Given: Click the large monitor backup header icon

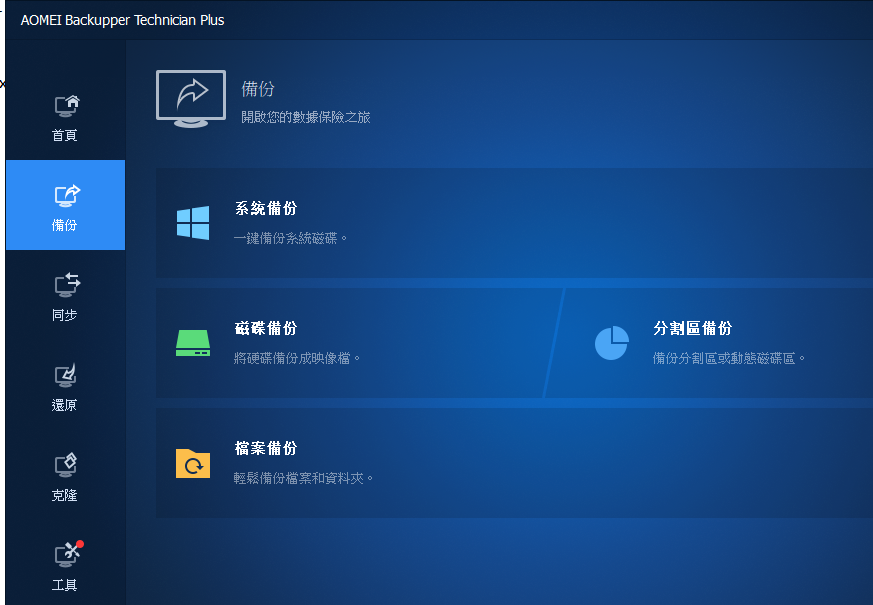Looking at the screenshot, I should click(x=191, y=99).
